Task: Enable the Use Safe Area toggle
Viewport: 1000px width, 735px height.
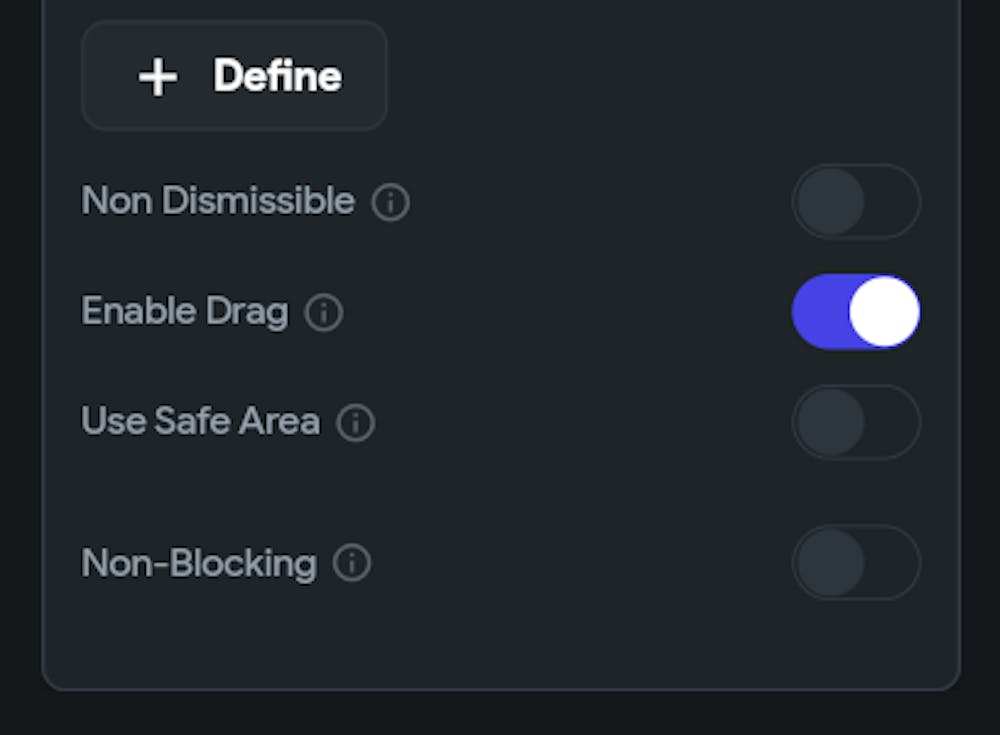Action: pyautogui.click(x=855, y=422)
